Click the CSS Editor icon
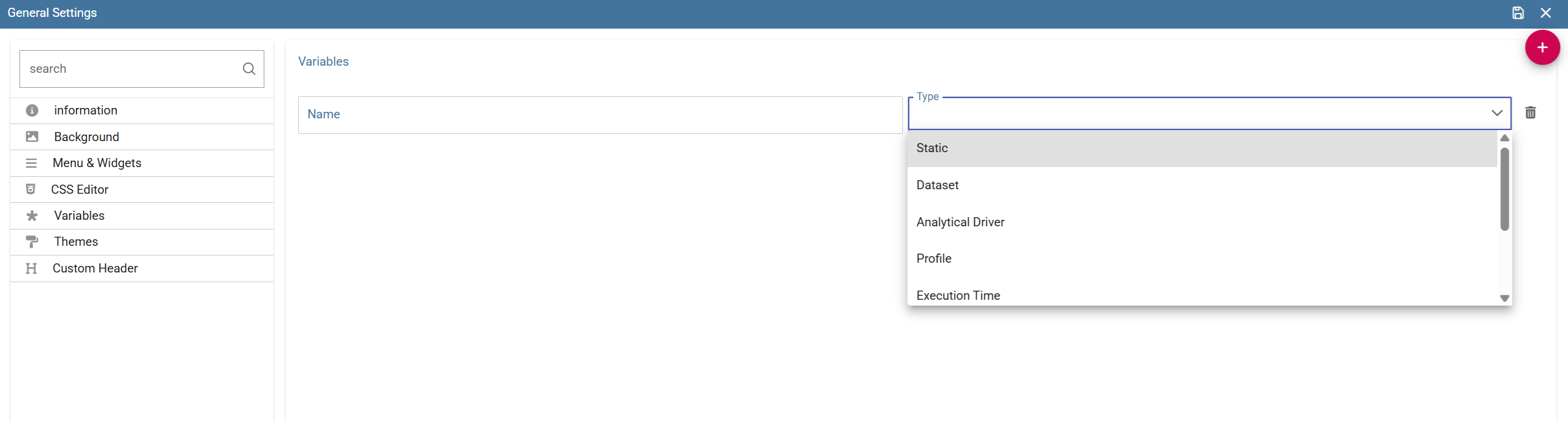 [x=31, y=189]
